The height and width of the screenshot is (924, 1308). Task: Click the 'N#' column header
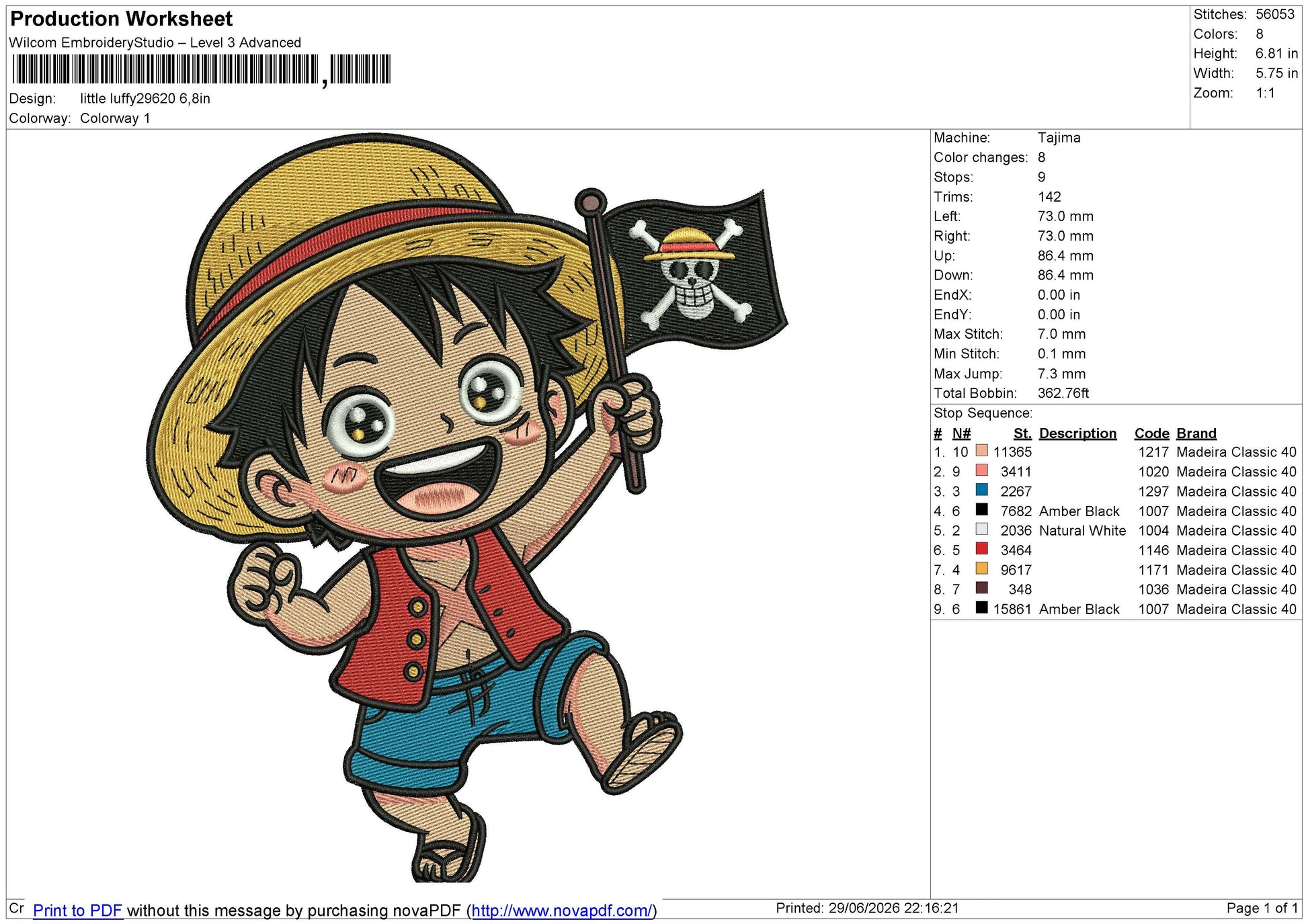pos(961,433)
